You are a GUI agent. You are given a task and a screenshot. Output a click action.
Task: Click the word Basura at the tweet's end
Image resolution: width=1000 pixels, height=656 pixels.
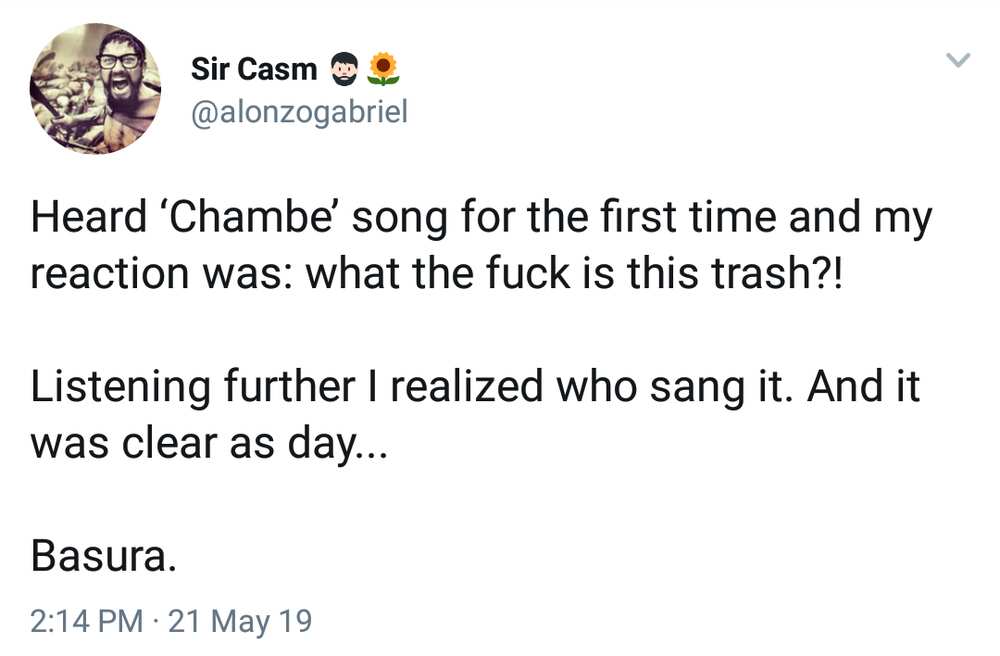103,555
